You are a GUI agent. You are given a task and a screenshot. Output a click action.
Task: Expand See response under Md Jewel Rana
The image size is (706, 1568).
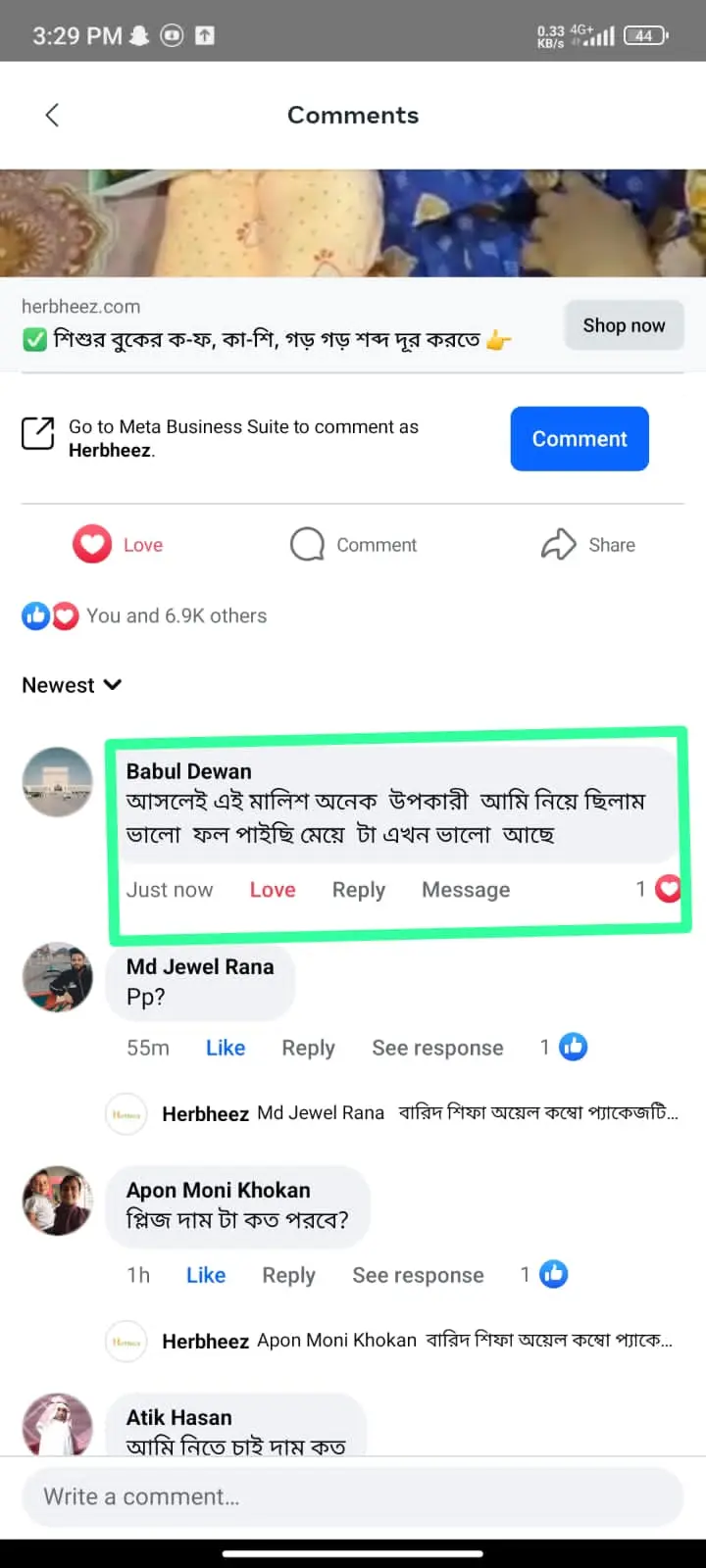[437, 1048]
